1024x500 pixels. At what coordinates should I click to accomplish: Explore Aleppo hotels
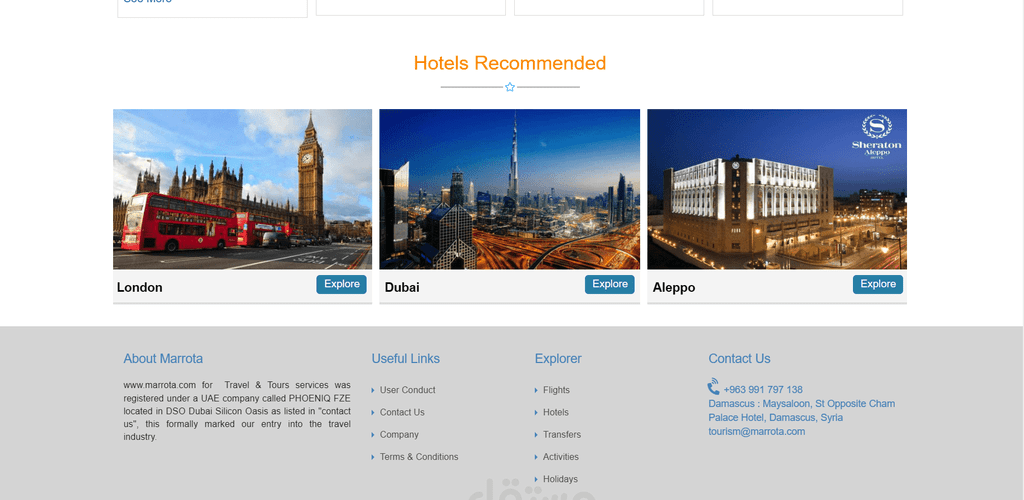tap(878, 284)
